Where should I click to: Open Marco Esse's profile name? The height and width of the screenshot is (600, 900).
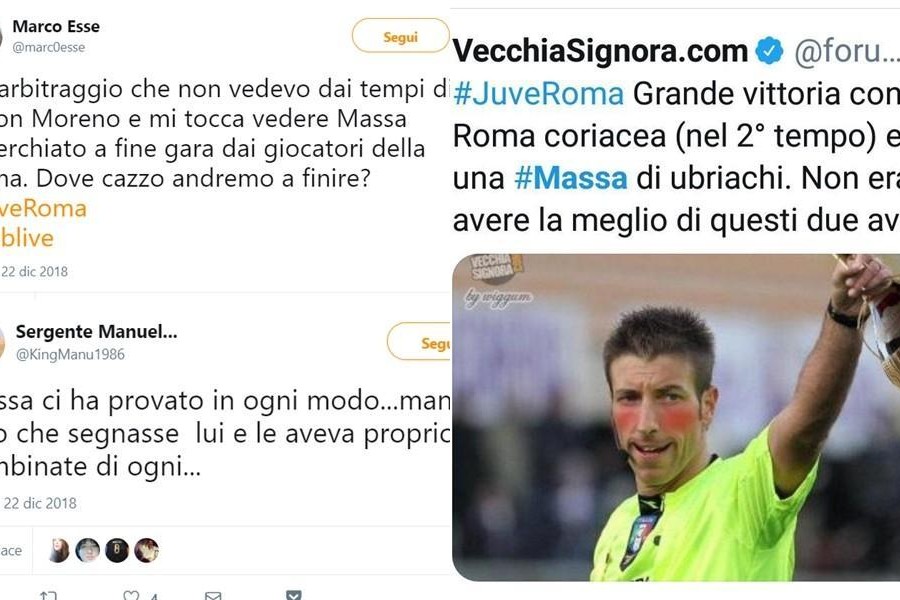[x=56, y=26]
